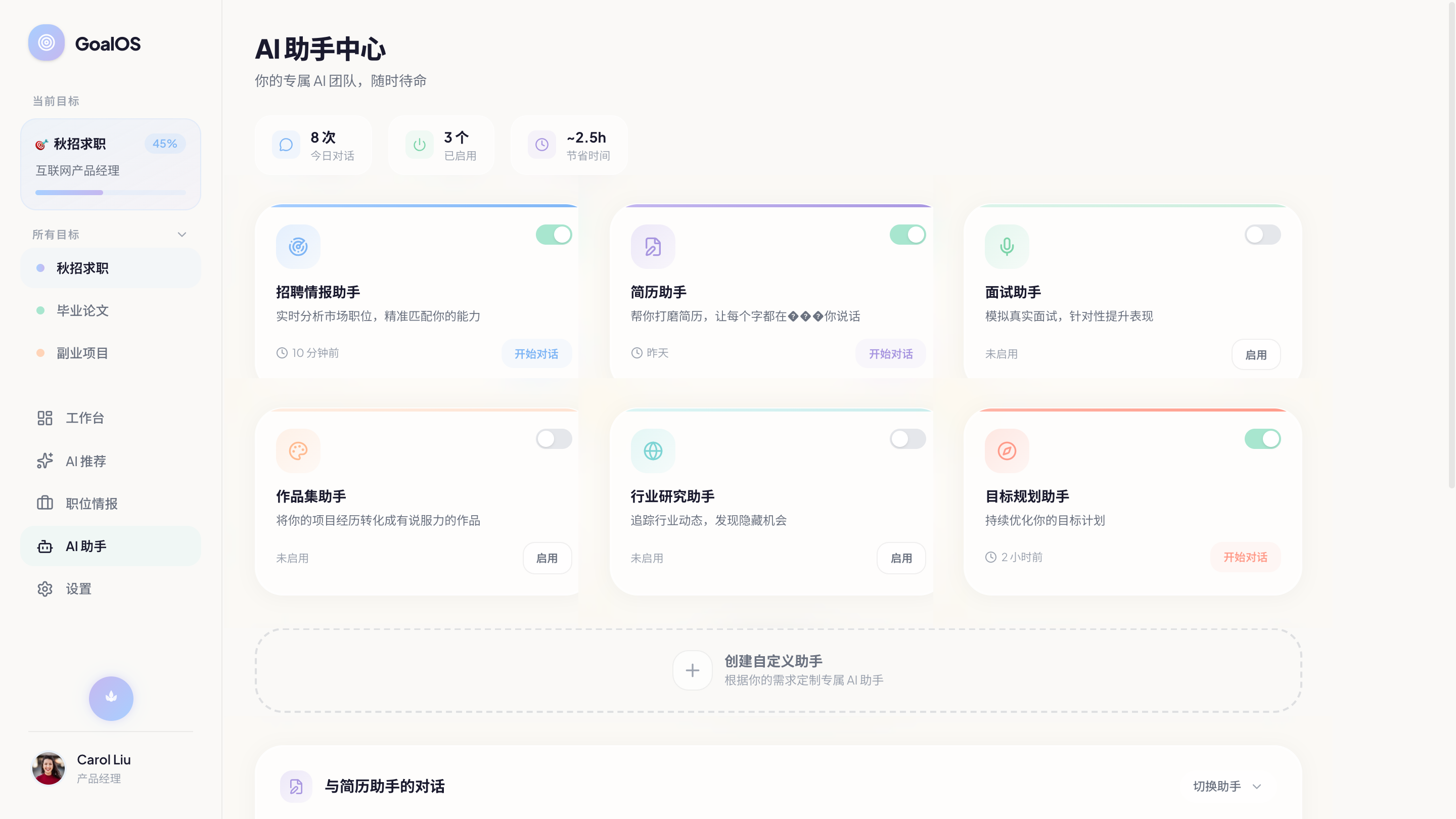Open the AI 助手 sidebar item
1456x819 pixels.
[x=111, y=546]
